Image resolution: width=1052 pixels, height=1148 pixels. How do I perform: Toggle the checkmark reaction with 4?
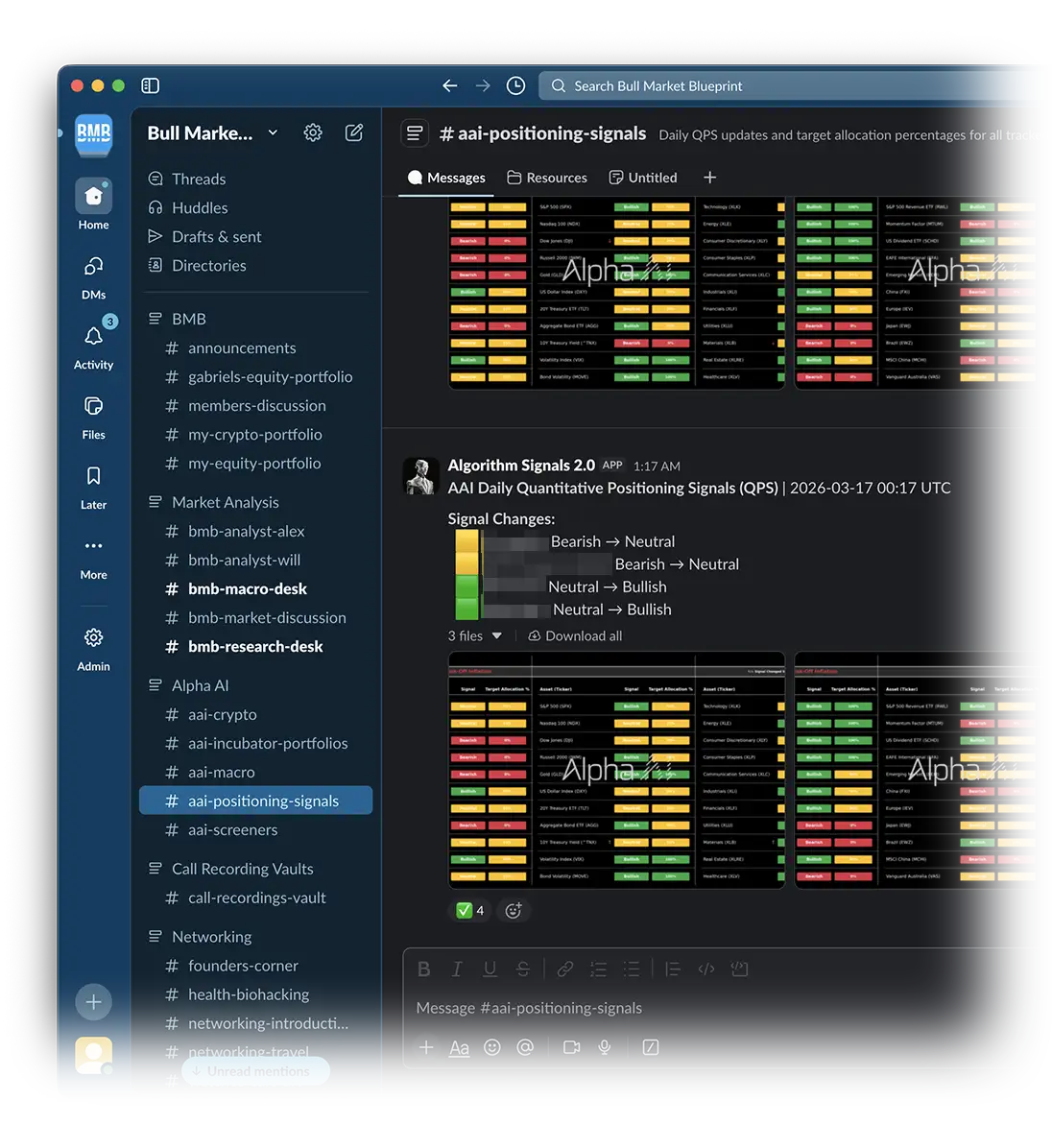coord(469,911)
